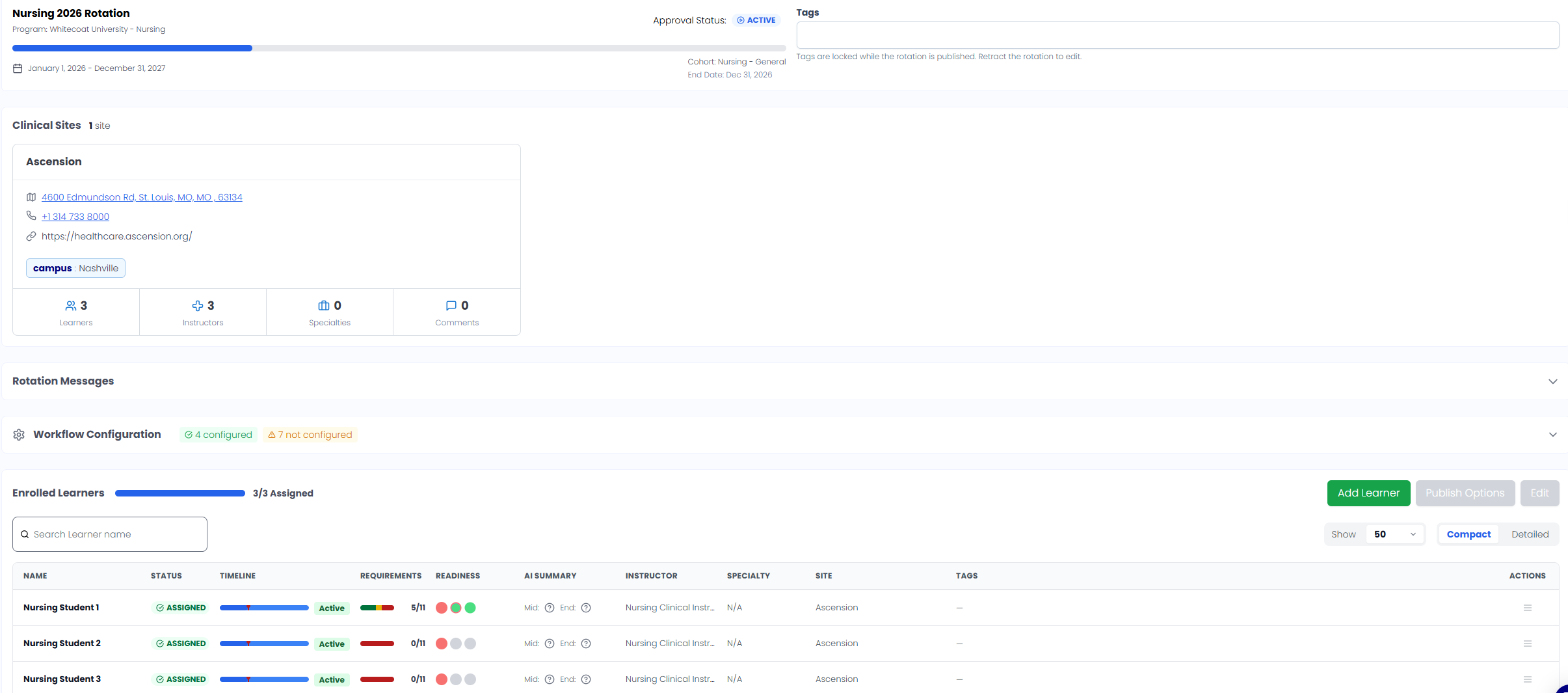Click End summary help icon for Nursing Student 1
Viewport: 1568px width, 693px height.
586,608
